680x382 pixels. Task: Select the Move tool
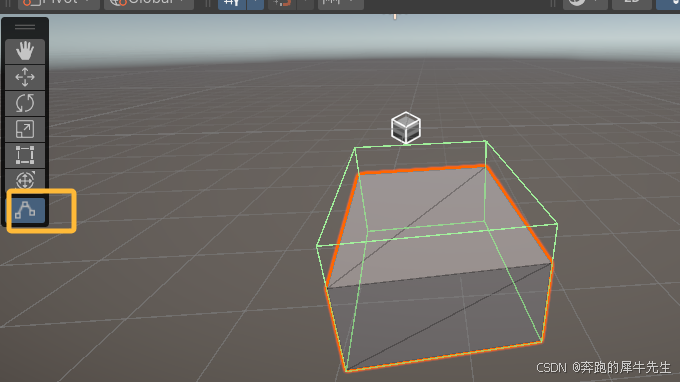[x=25, y=77]
